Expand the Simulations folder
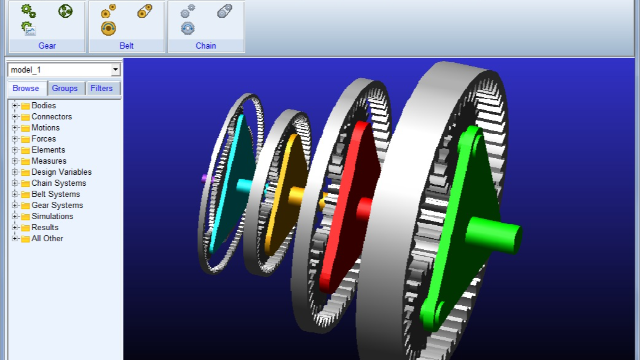The image size is (640, 360). 15,216
